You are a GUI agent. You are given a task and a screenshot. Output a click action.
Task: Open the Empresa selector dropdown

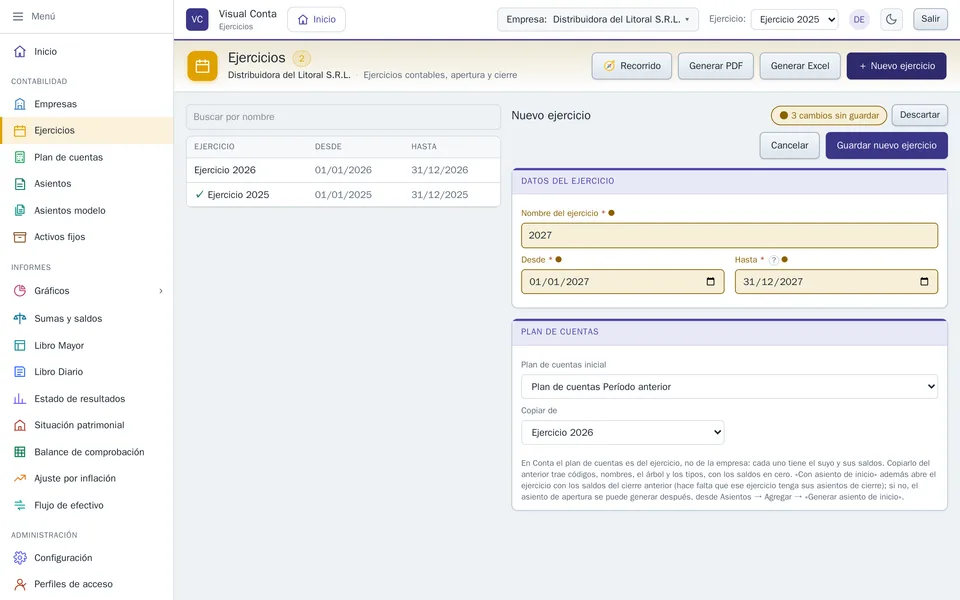pos(598,20)
